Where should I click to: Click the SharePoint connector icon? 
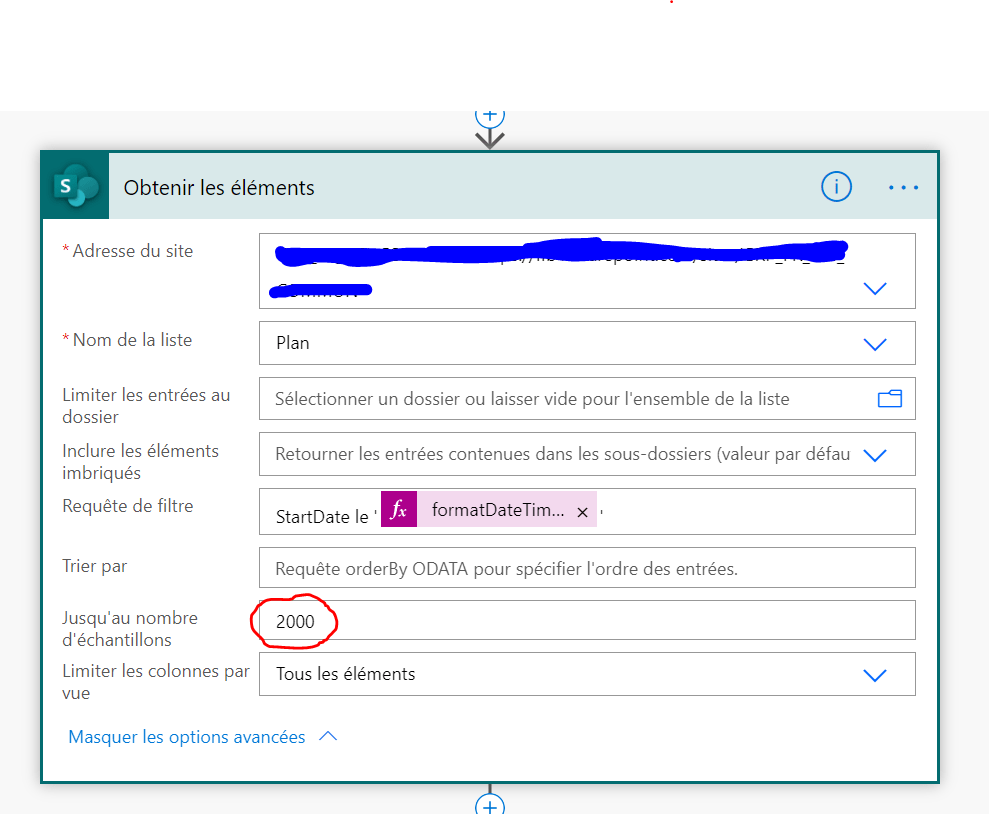pos(75,186)
